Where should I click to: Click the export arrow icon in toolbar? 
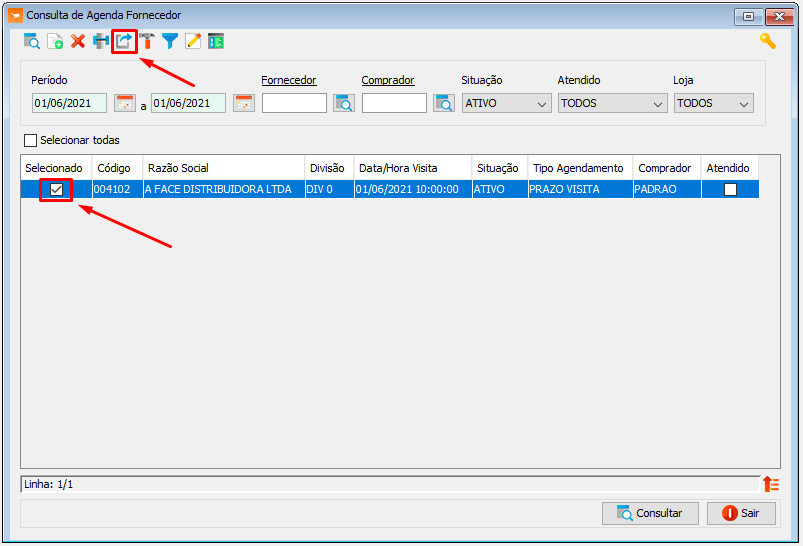(124, 41)
